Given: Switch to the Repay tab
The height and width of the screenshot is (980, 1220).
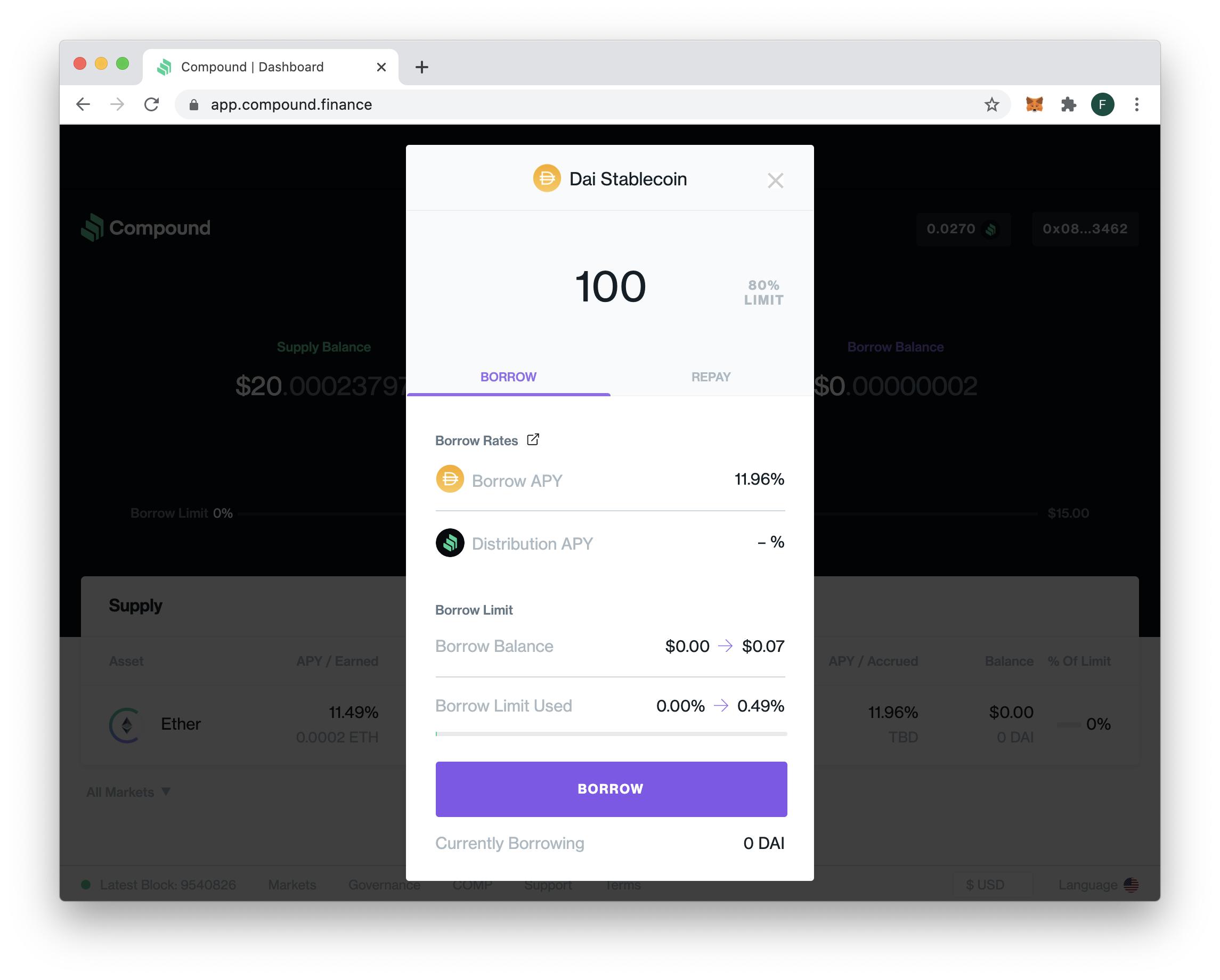Looking at the screenshot, I should click(x=711, y=377).
